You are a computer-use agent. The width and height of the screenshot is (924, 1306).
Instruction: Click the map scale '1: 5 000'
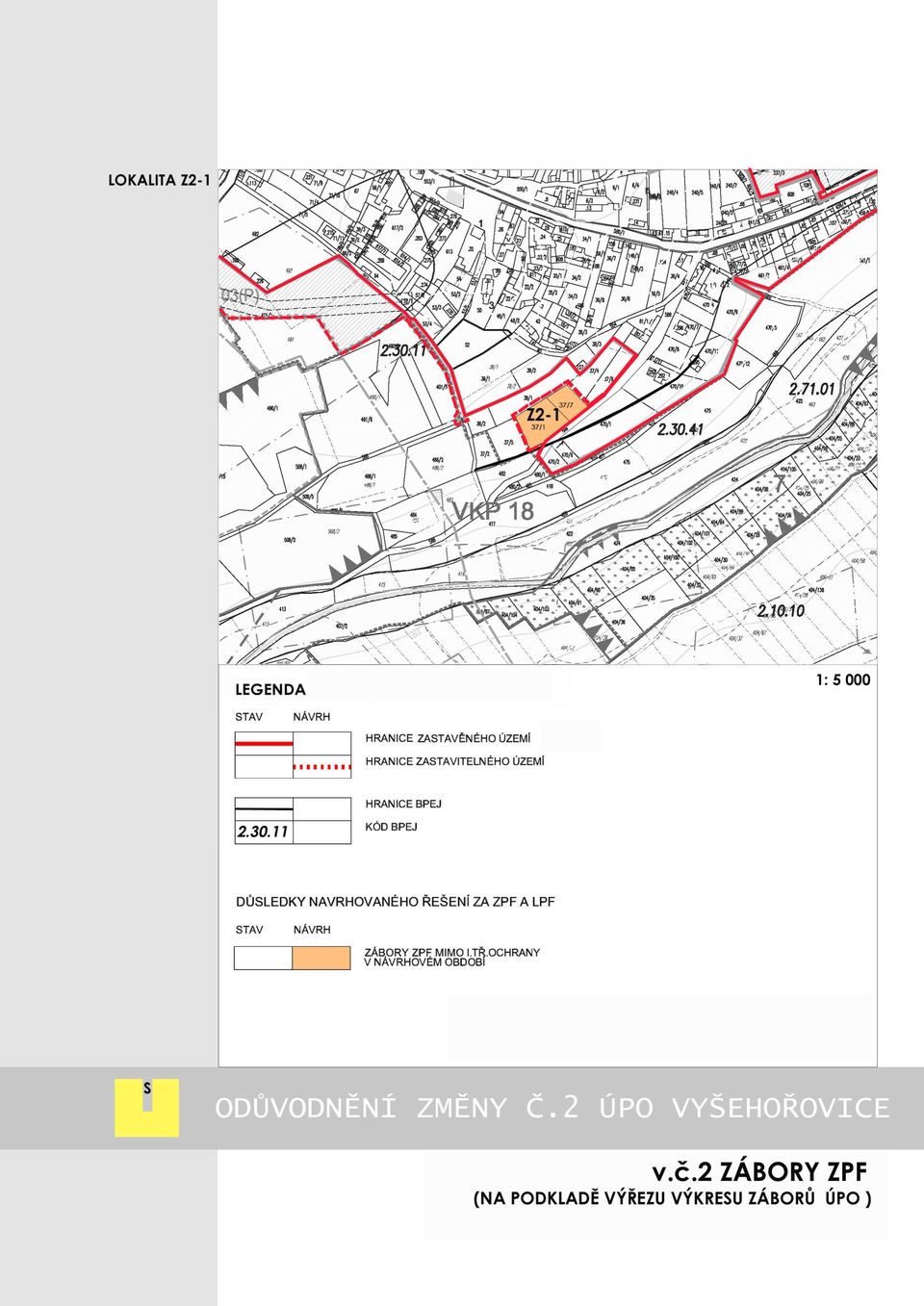pyautogui.click(x=843, y=679)
